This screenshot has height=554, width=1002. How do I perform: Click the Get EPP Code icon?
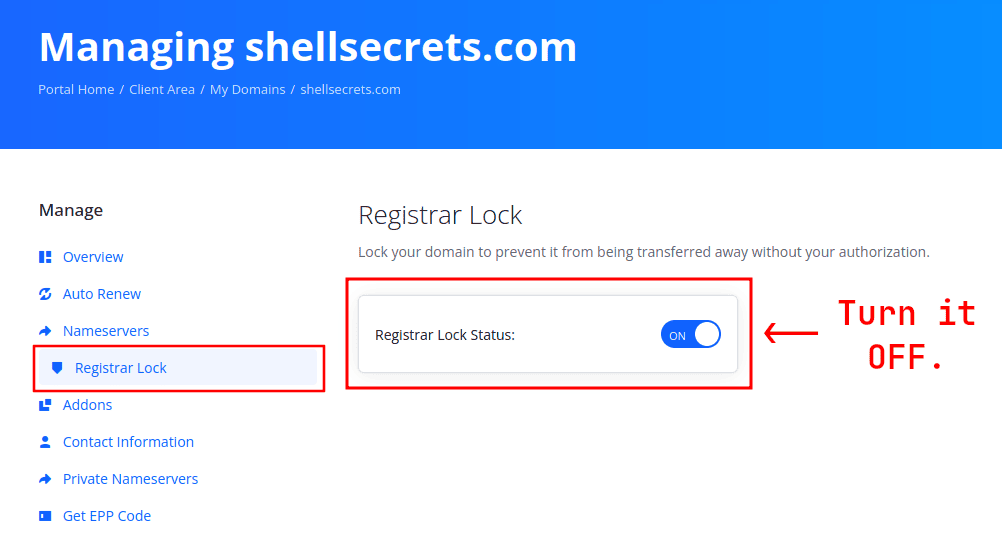coord(45,516)
